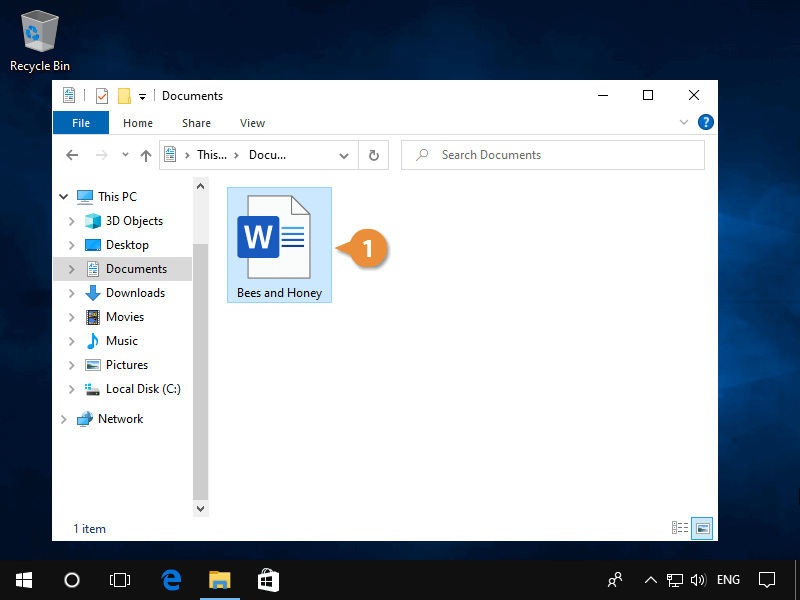Select Downloads in the navigation pane
The width and height of the screenshot is (800, 600).
[135, 293]
